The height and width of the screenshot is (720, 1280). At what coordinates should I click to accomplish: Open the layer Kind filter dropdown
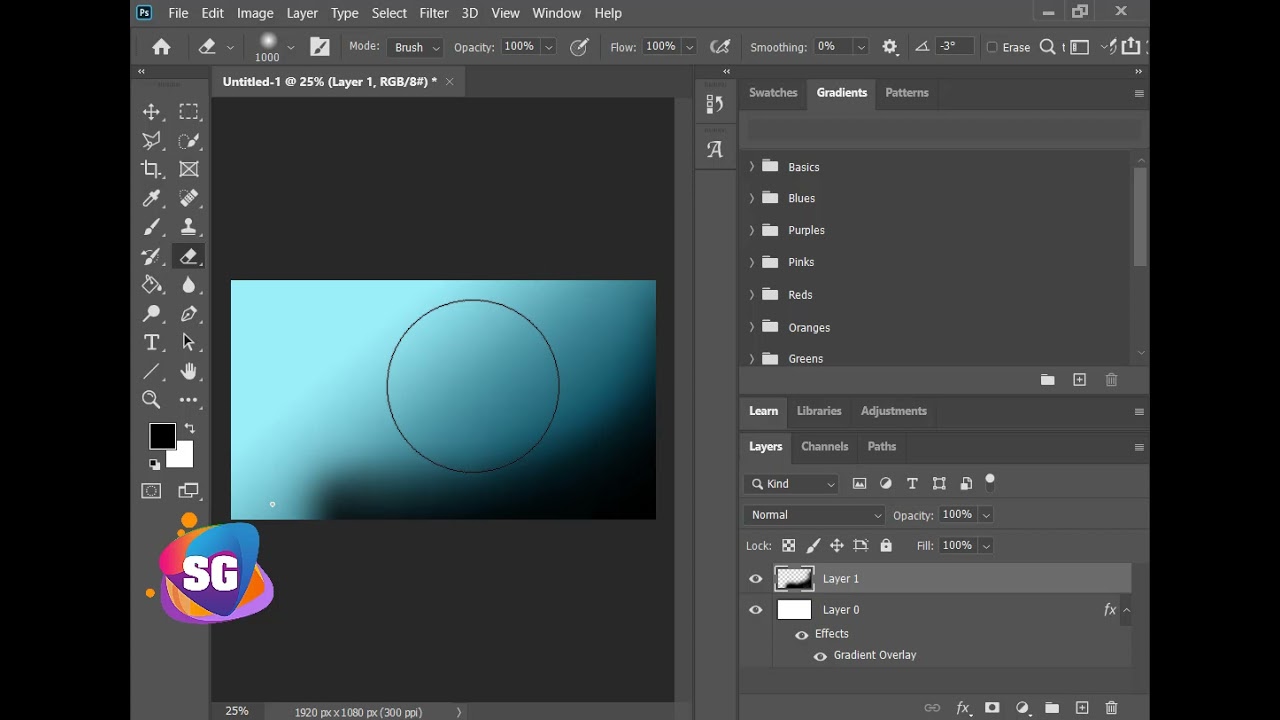[792, 484]
